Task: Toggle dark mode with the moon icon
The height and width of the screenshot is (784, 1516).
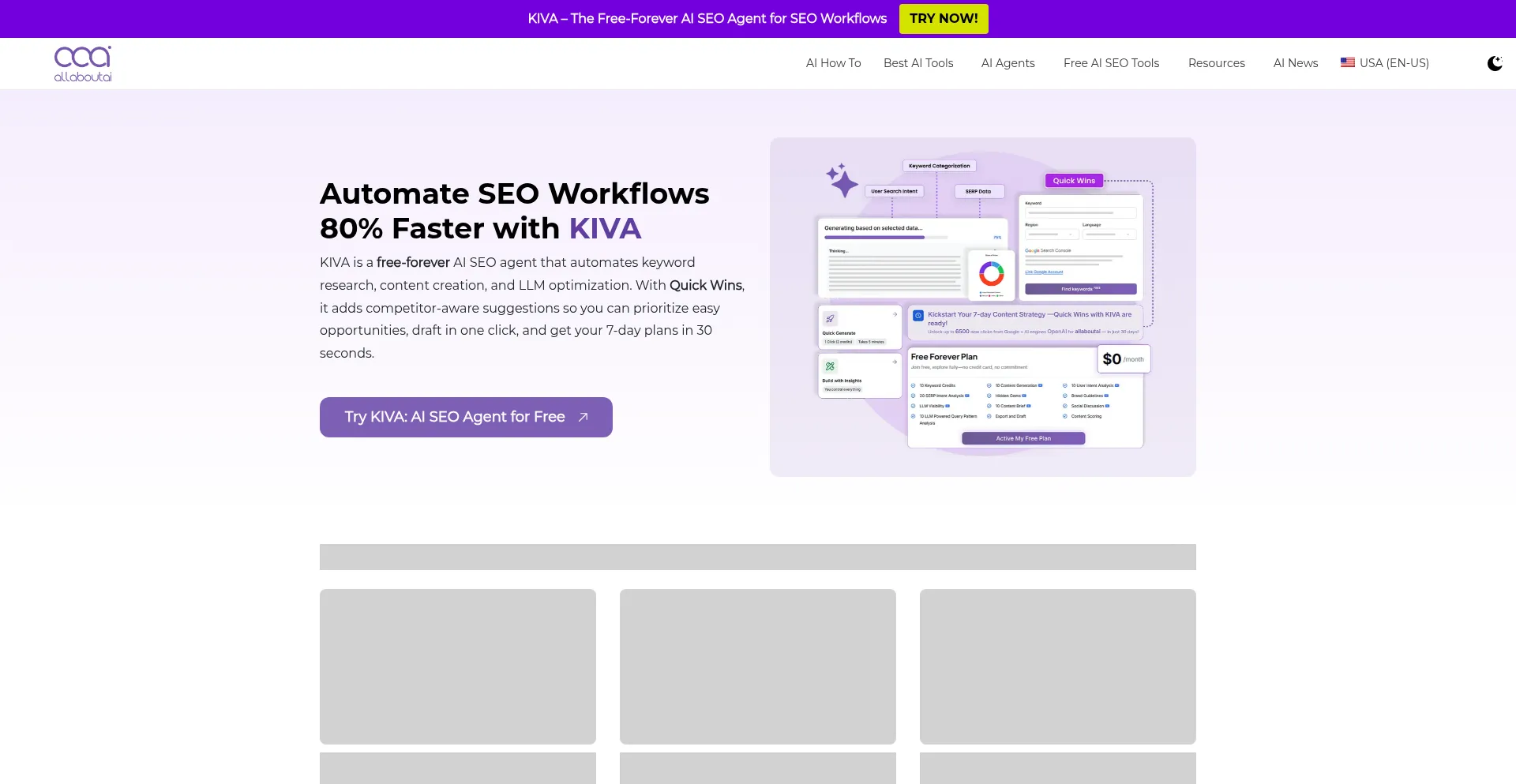Action: [1494, 63]
